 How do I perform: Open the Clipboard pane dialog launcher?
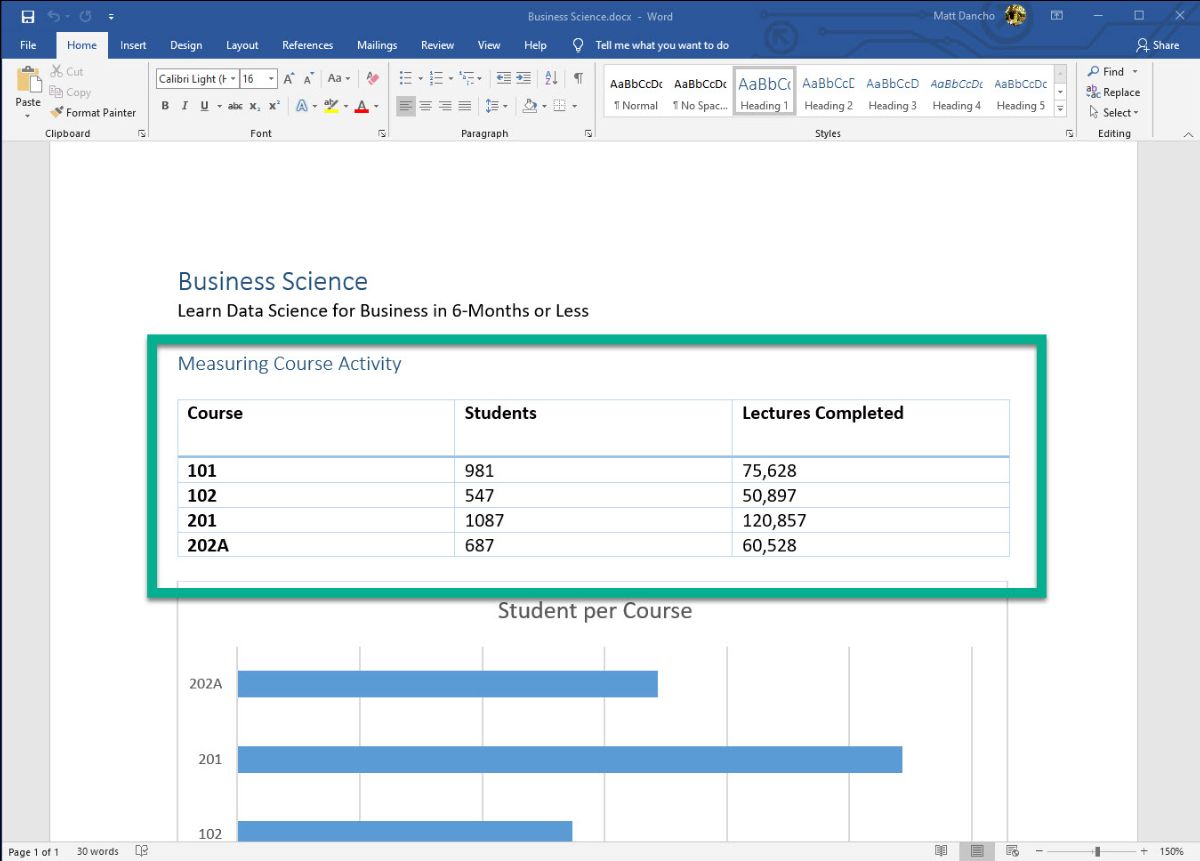141,133
